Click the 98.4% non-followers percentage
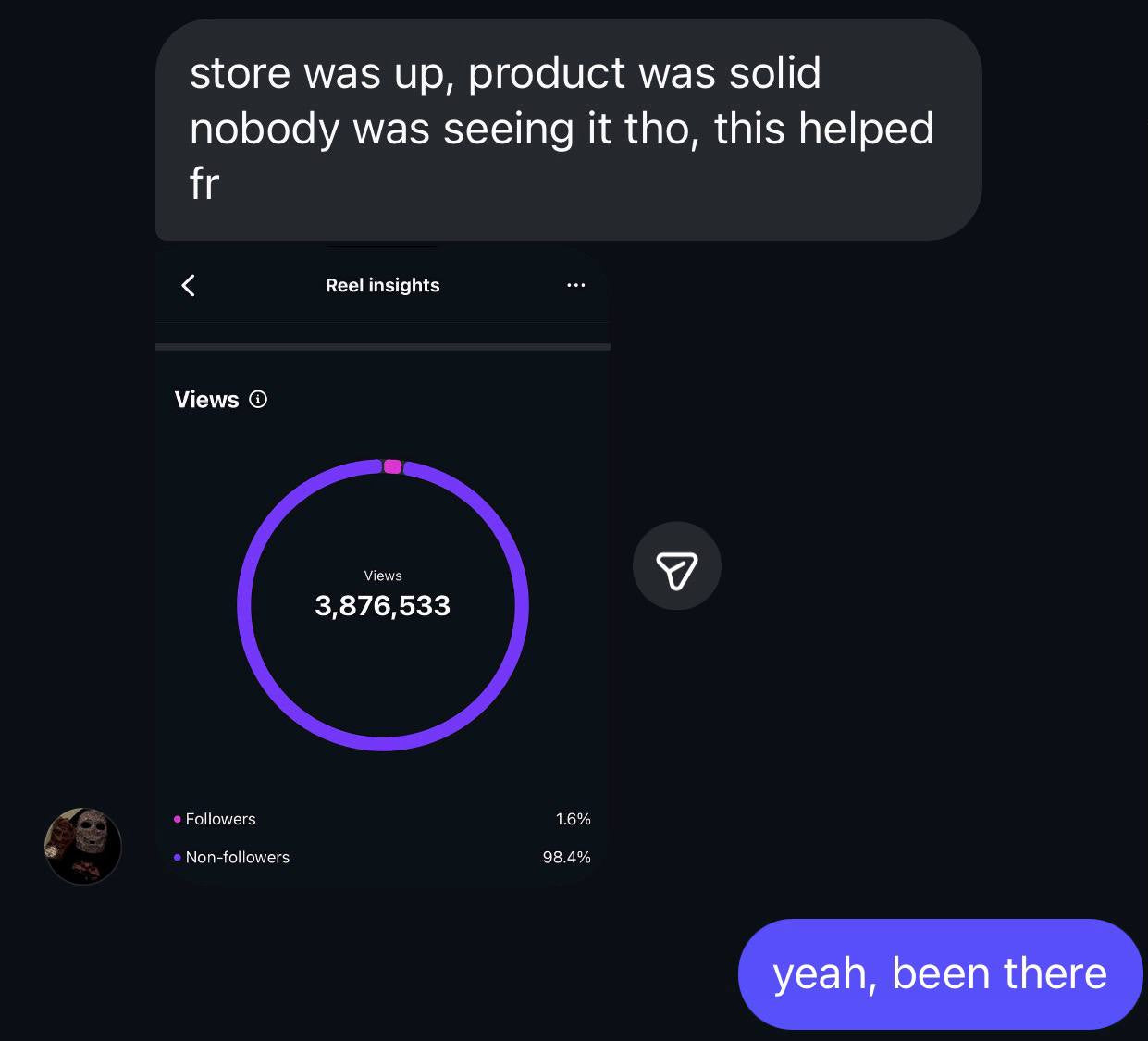The width and height of the screenshot is (1148, 1041). (x=566, y=858)
